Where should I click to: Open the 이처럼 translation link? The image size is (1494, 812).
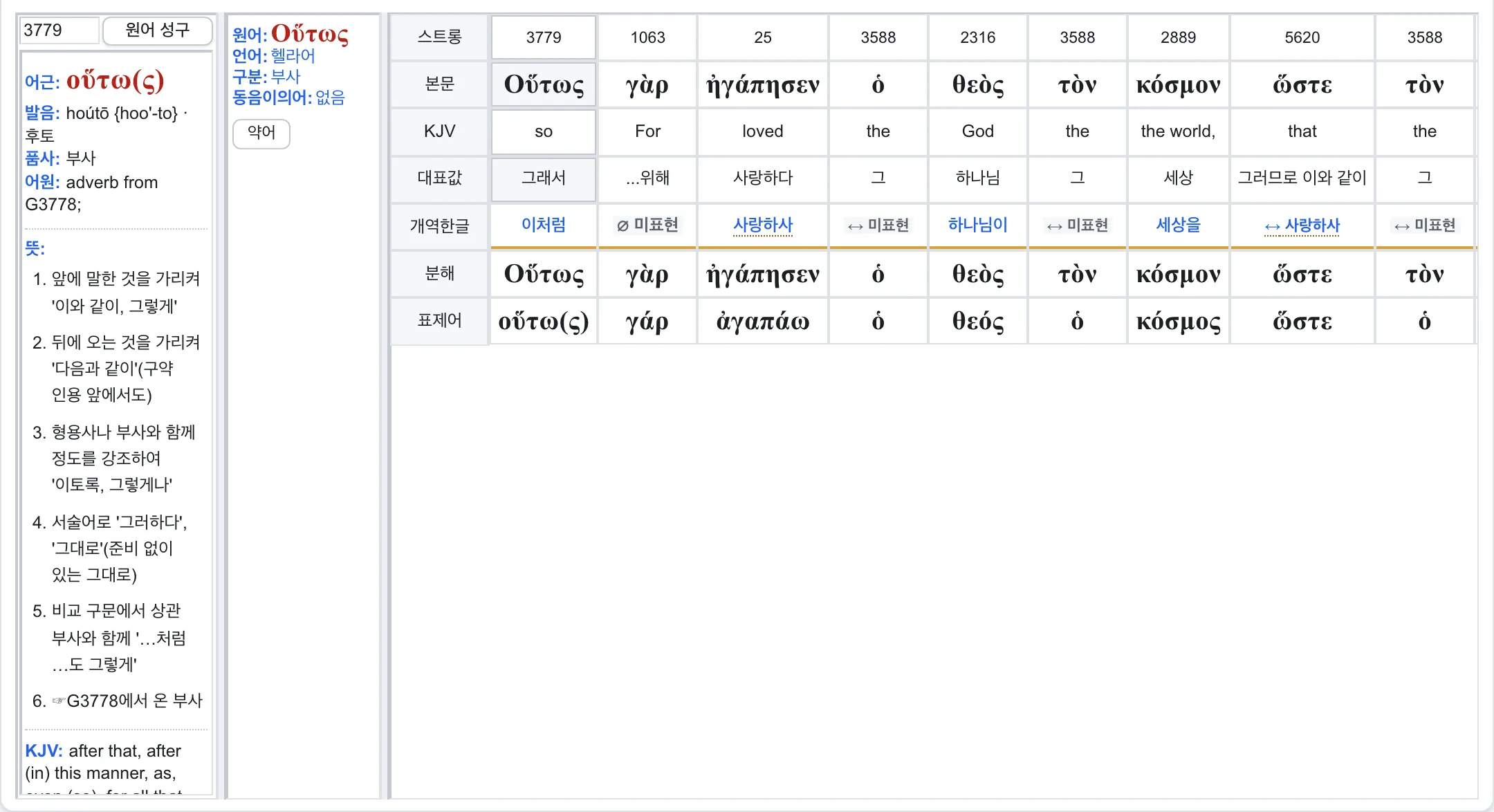coord(544,224)
